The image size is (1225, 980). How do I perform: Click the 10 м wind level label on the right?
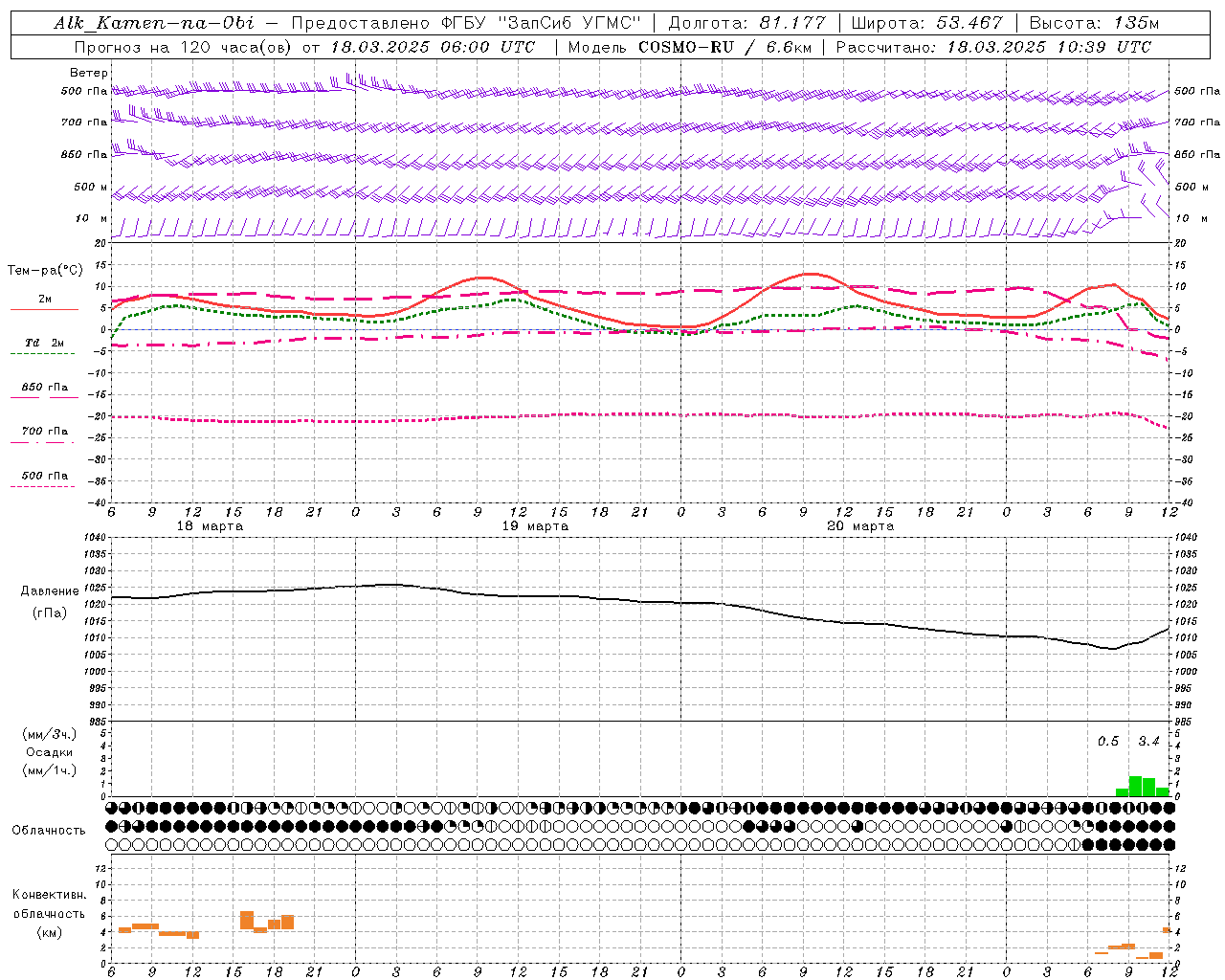[1191, 218]
